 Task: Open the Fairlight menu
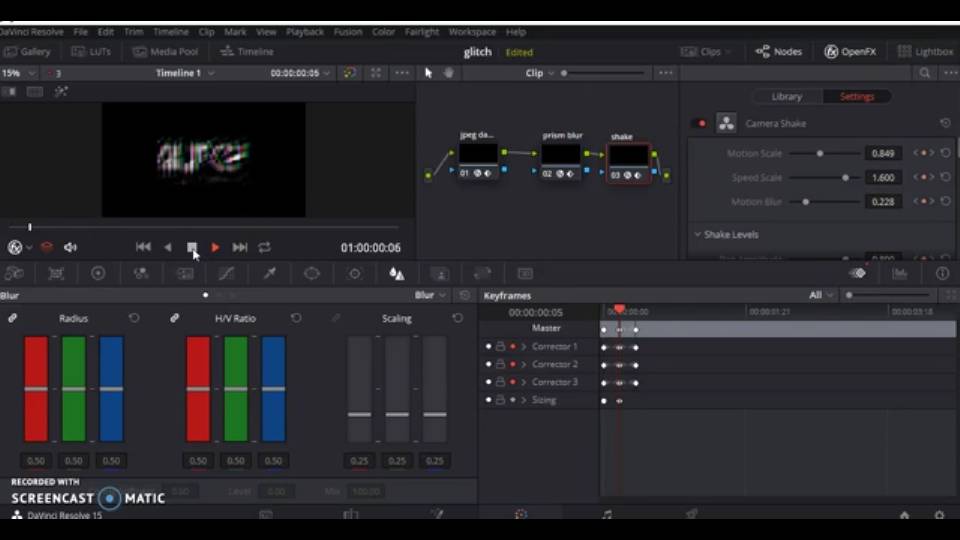422,32
